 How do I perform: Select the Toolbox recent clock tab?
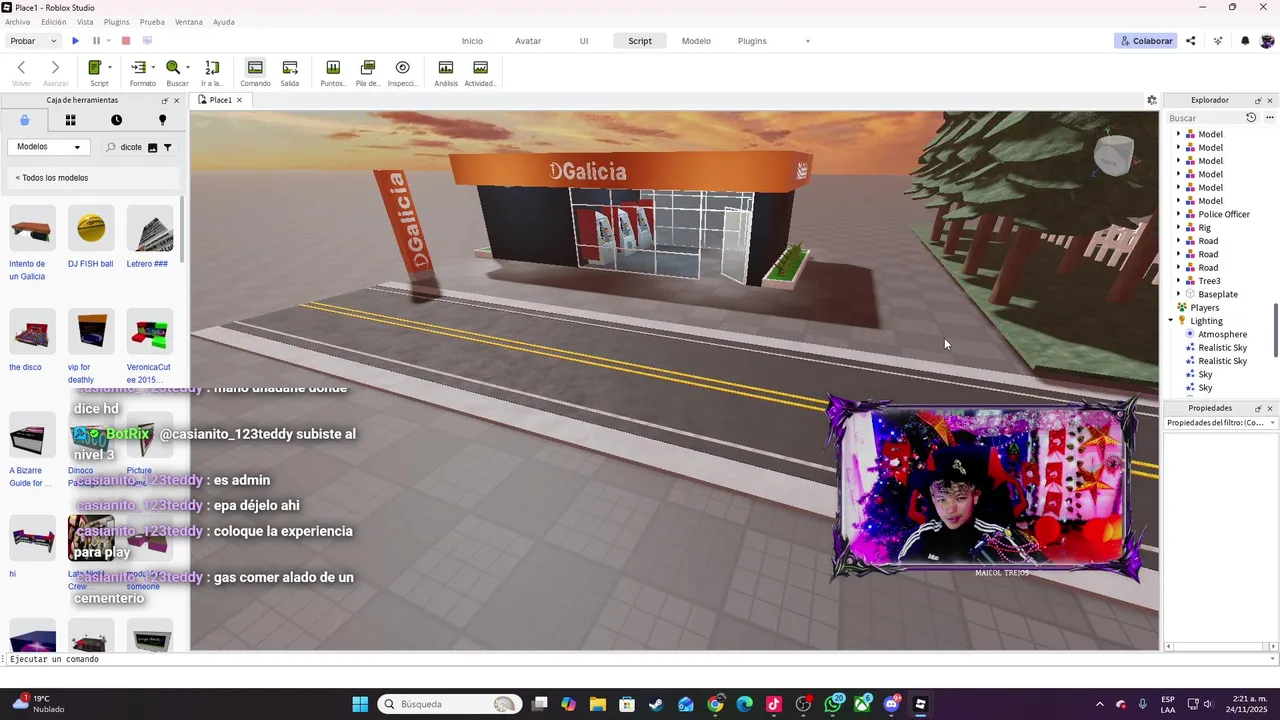click(116, 120)
